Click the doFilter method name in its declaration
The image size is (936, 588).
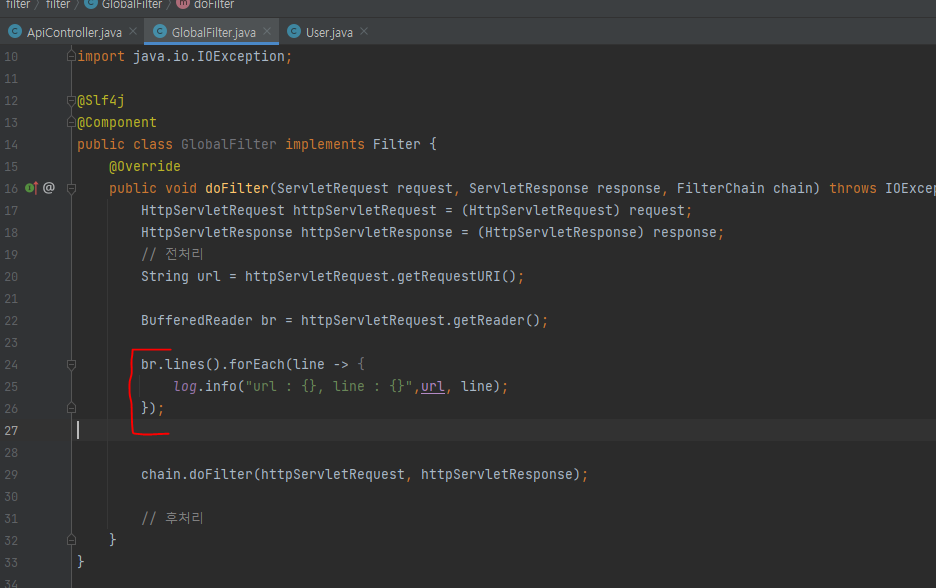pyautogui.click(x=237, y=189)
